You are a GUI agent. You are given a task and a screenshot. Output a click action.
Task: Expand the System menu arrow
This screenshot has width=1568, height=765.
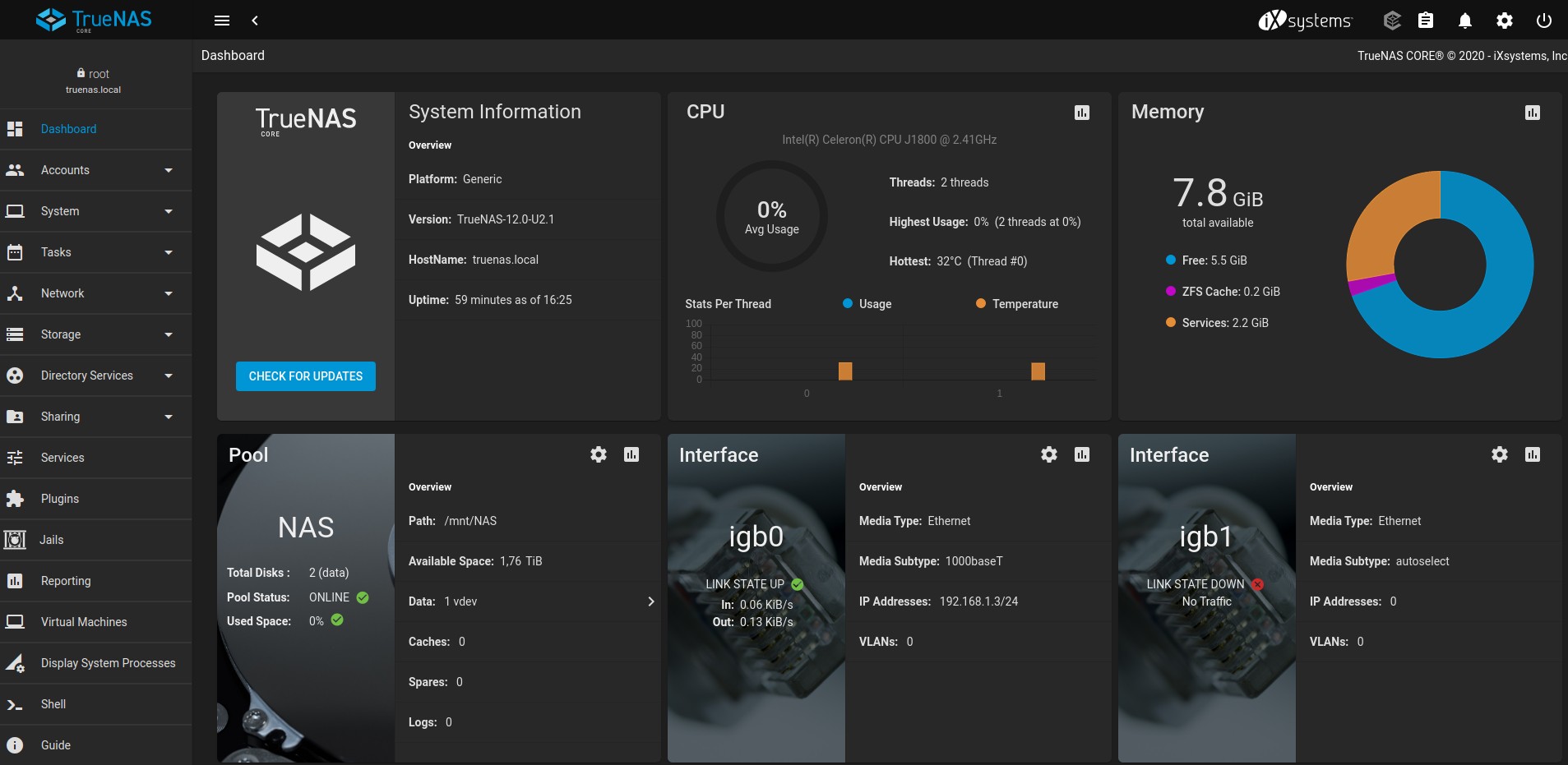(169, 211)
